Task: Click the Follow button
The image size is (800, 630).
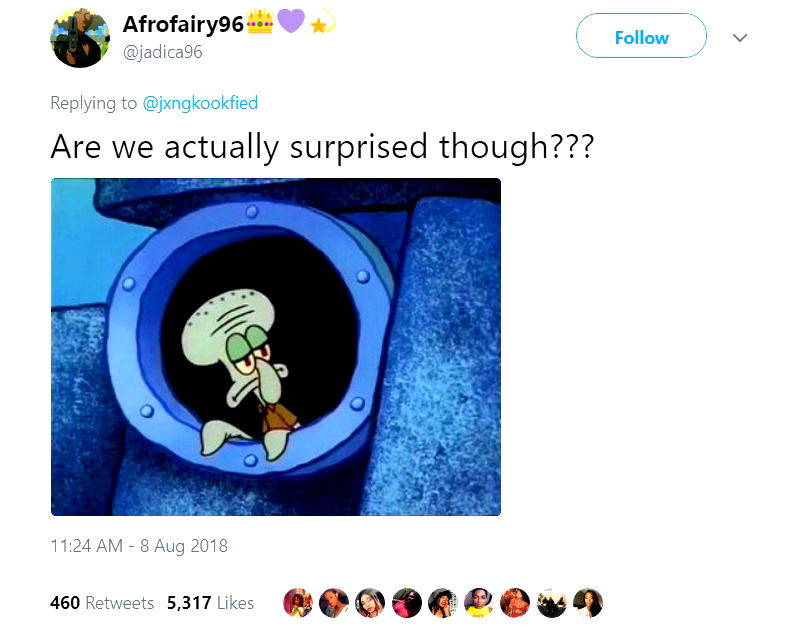Action: (x=641, y=36)
